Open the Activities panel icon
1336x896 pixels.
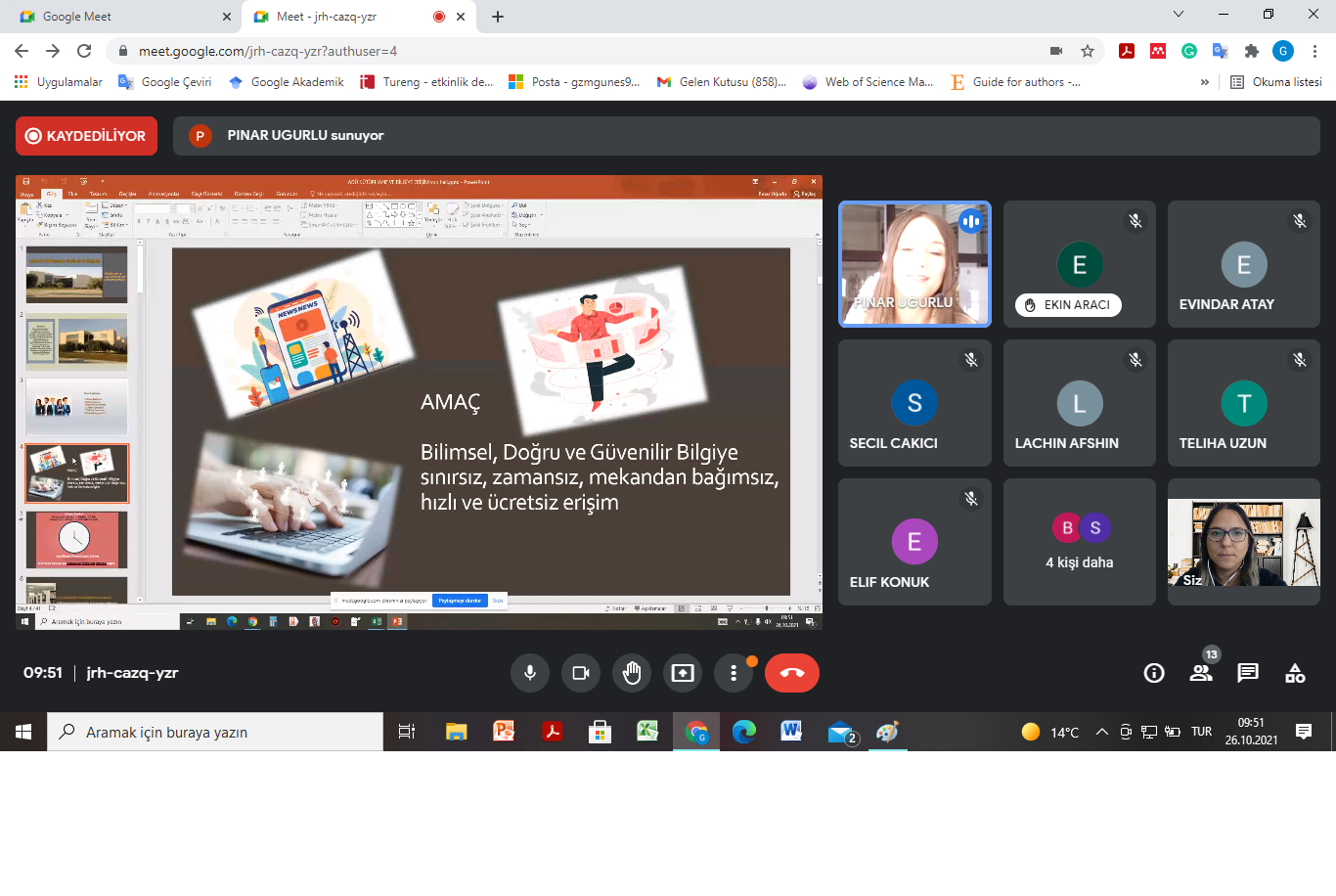tap(1295, 673)
